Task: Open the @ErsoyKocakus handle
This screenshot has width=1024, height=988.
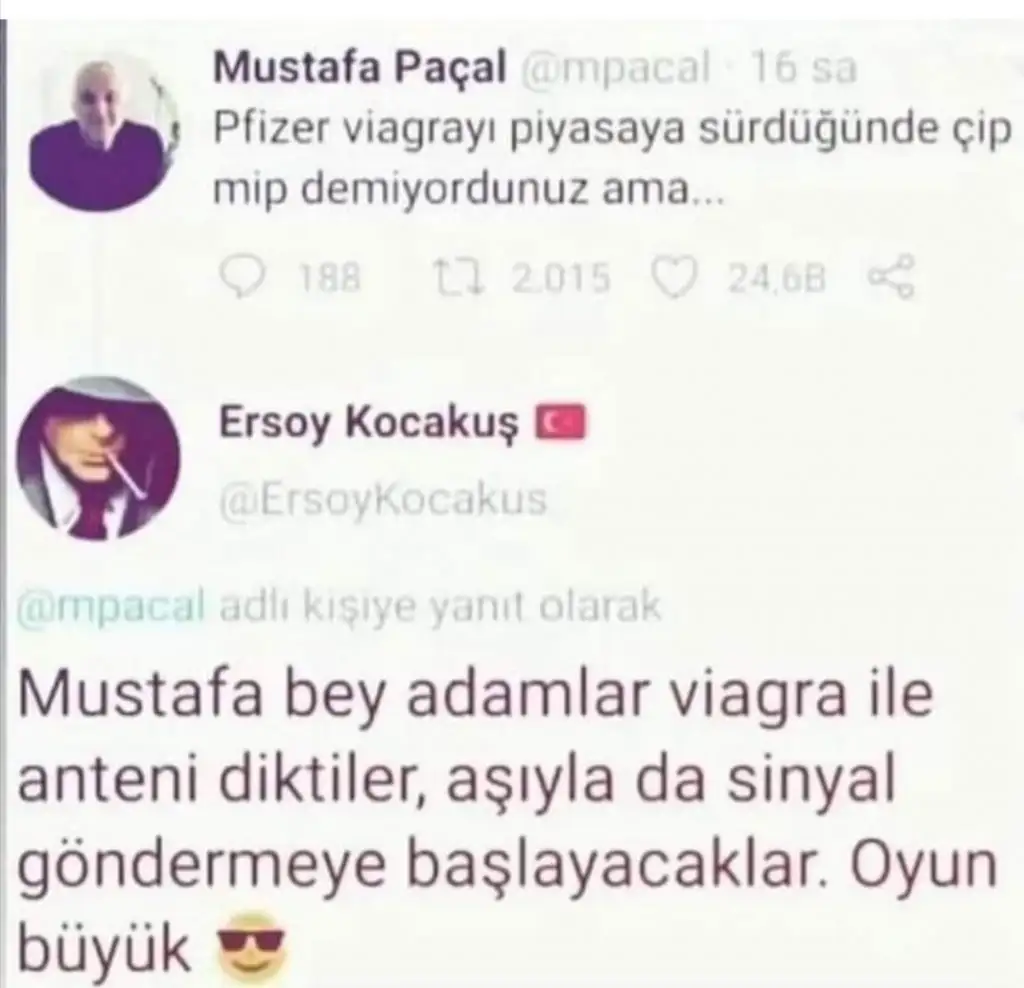Action: coord(383,500)
